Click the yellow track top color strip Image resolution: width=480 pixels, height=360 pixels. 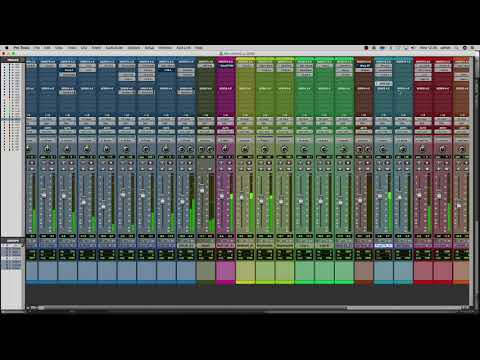[x=245, y=59]
